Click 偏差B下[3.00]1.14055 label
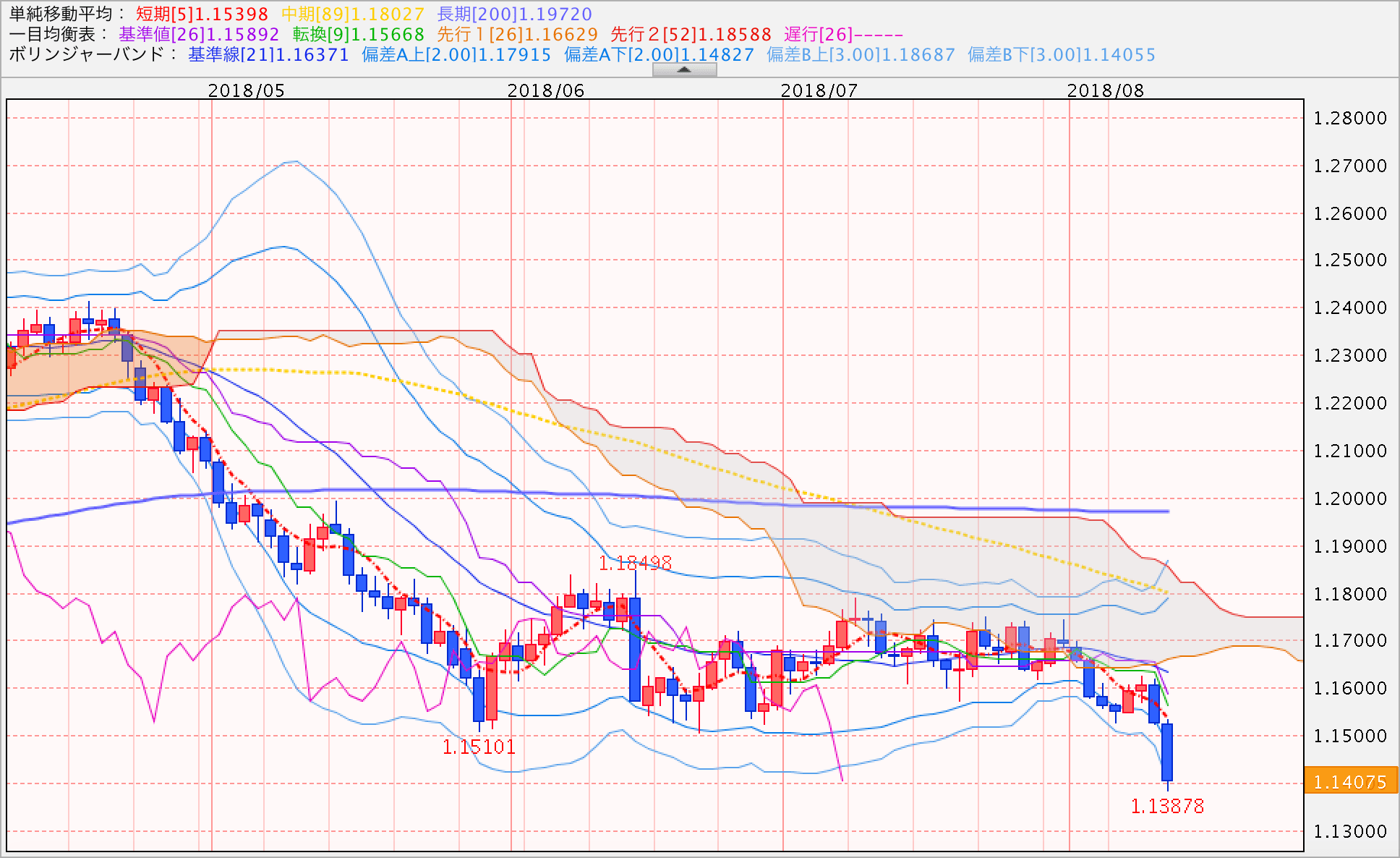The height and width of the screenshot is (858, 1400). click(x=1062, y=55)
